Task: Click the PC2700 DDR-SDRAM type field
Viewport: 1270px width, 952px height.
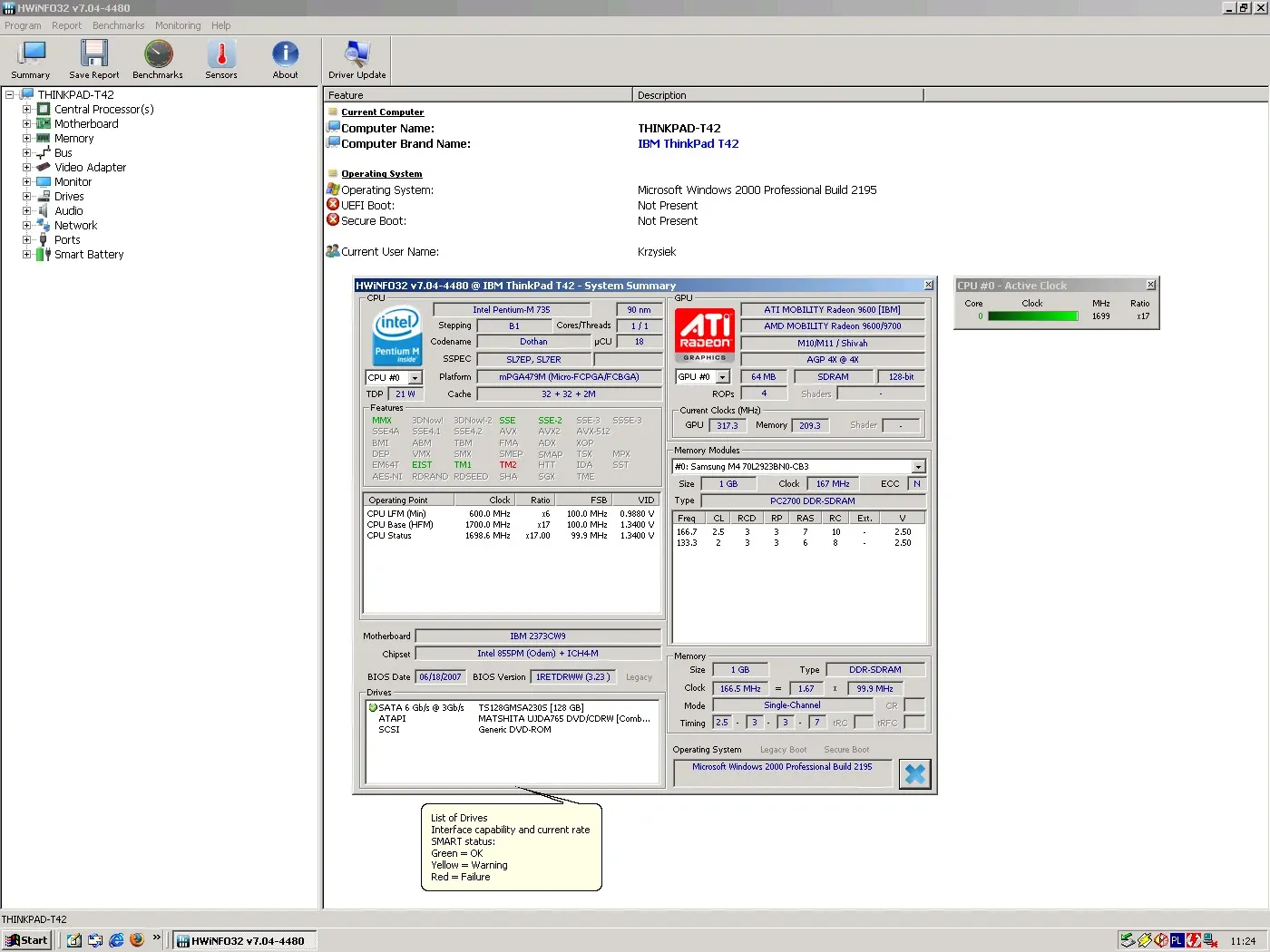Action: click(x=812, y=500)
